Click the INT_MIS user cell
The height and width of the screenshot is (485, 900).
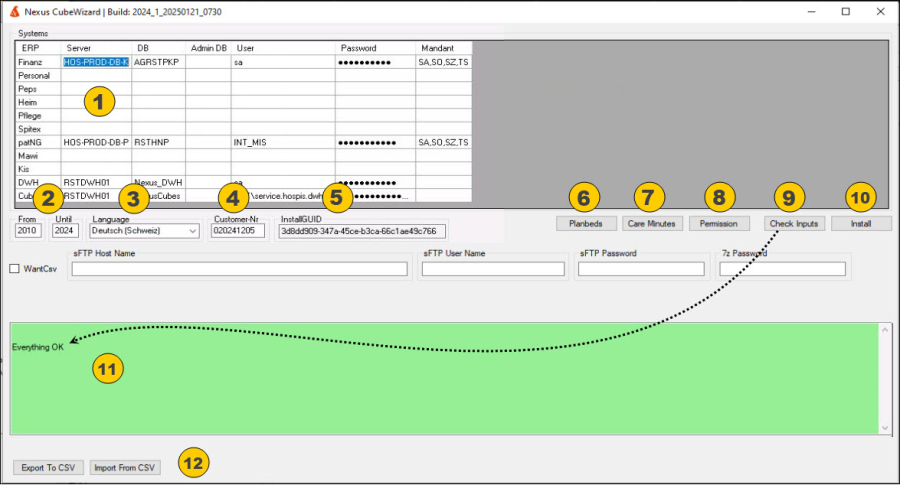pos(284,142)
